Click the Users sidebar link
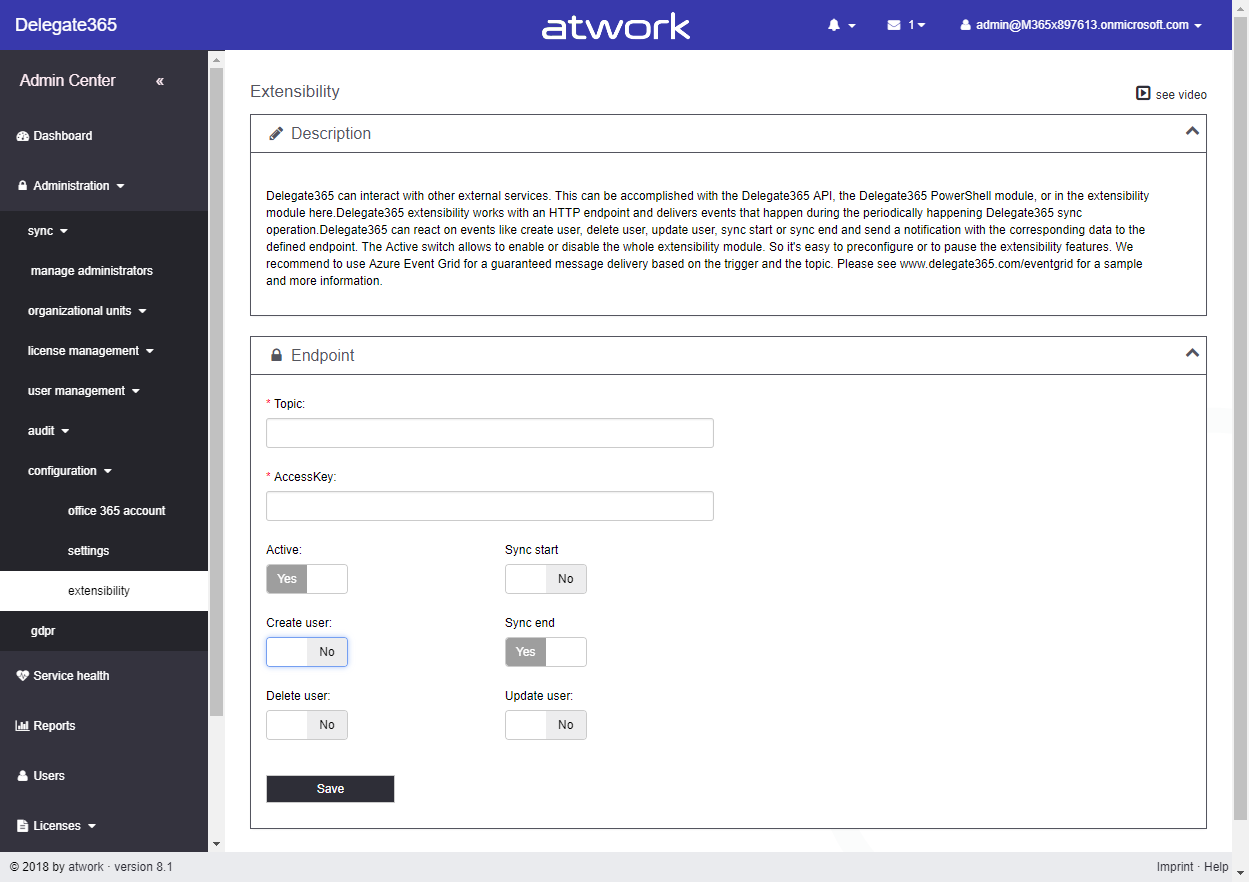The height and width of the screenshot is (882, 1249). [49, 776]
